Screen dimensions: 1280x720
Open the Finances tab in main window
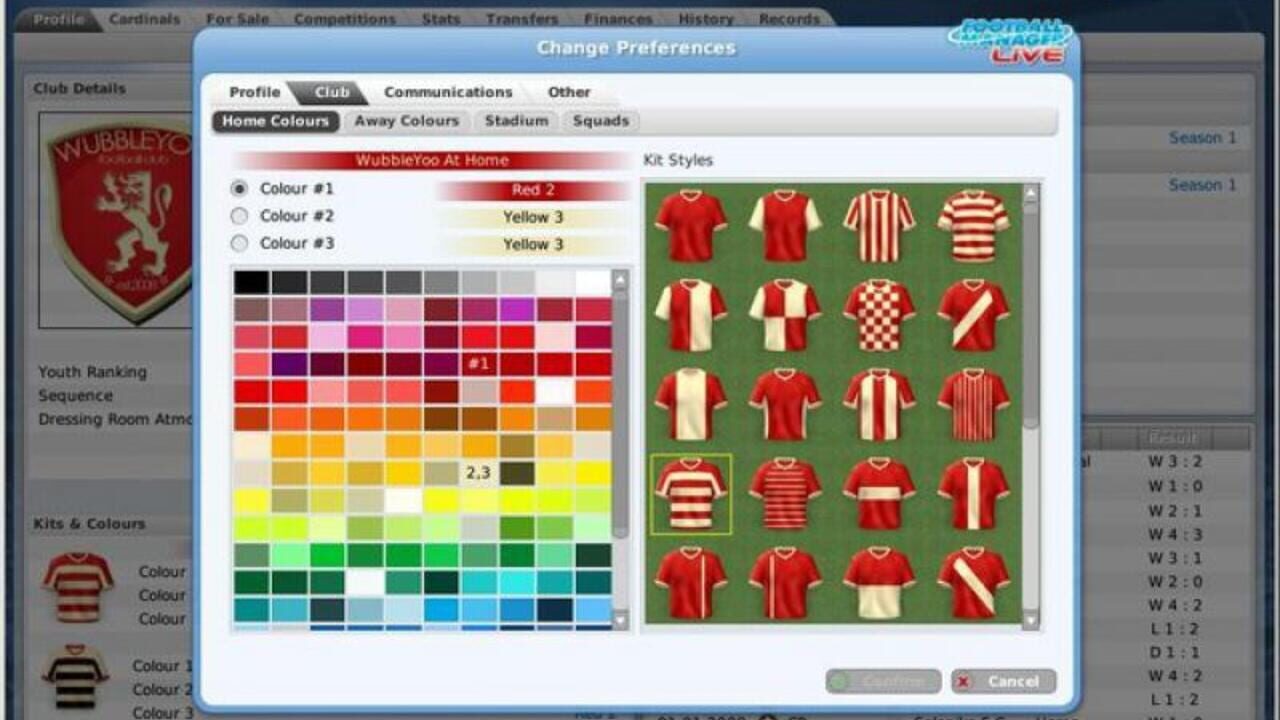[x=618, y=19]
